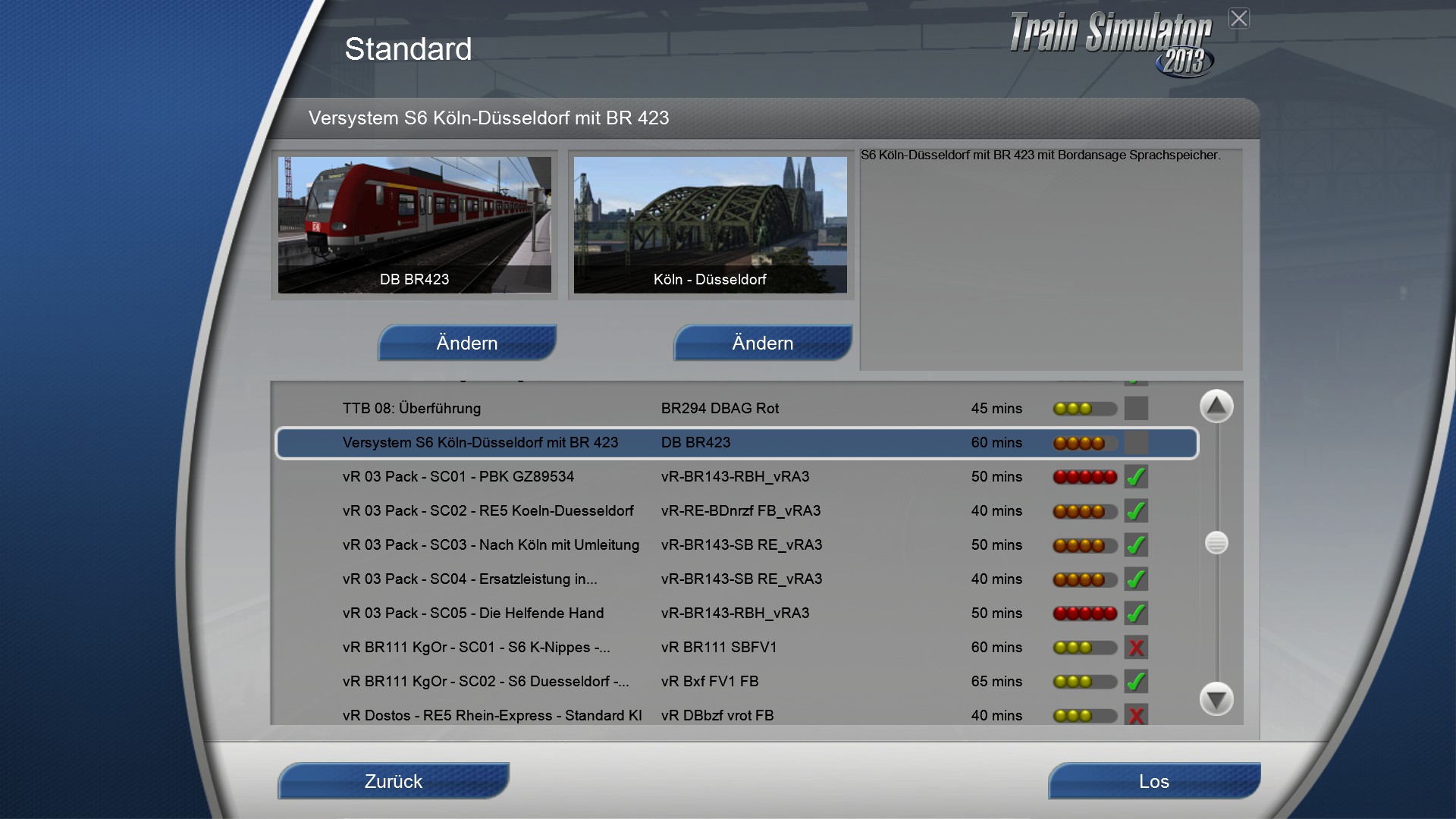Grab the scenario list scrollbar handle
The width and height of the screenshot is (1456, 819).
(1216, 543)
